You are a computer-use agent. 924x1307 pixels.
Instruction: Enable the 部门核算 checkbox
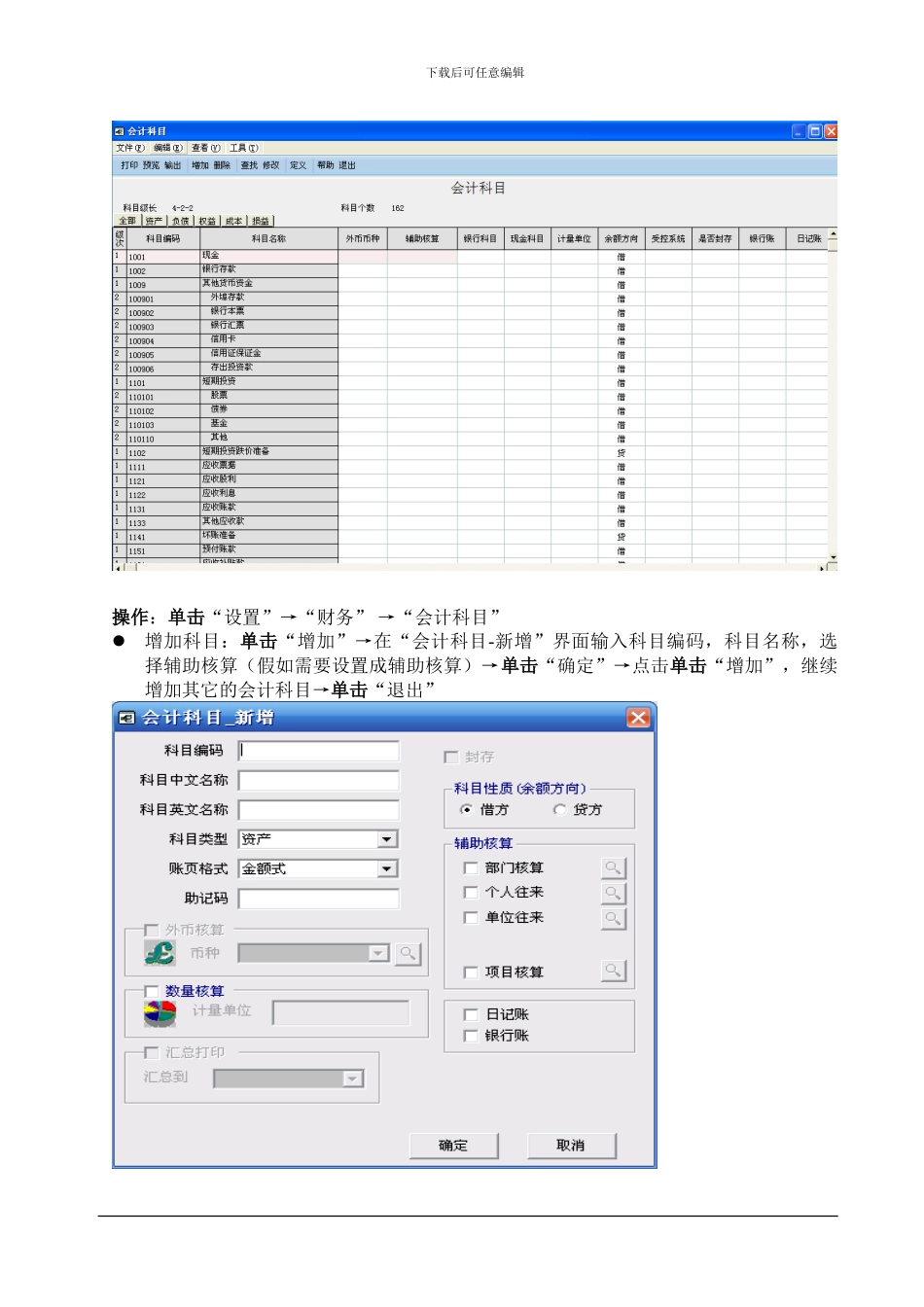coord(471,867)
